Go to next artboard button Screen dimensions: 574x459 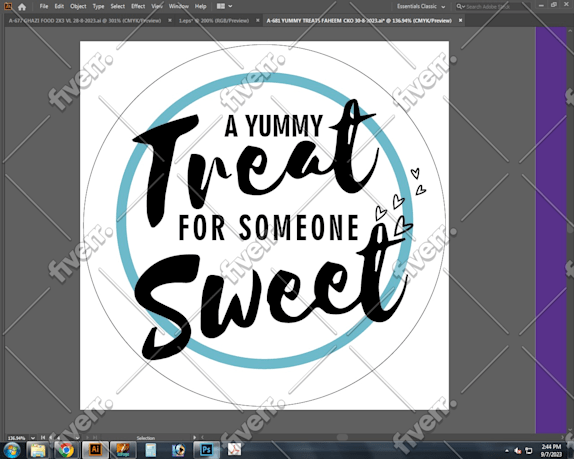coord(87,437)
